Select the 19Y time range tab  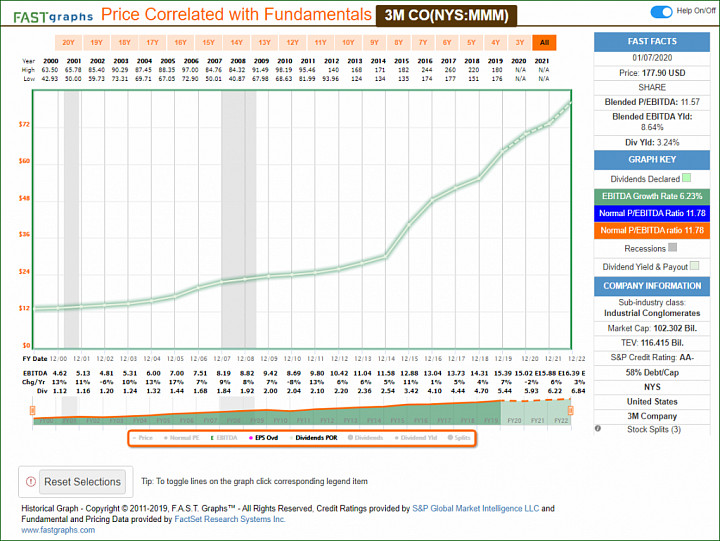(x=96, y=43)
